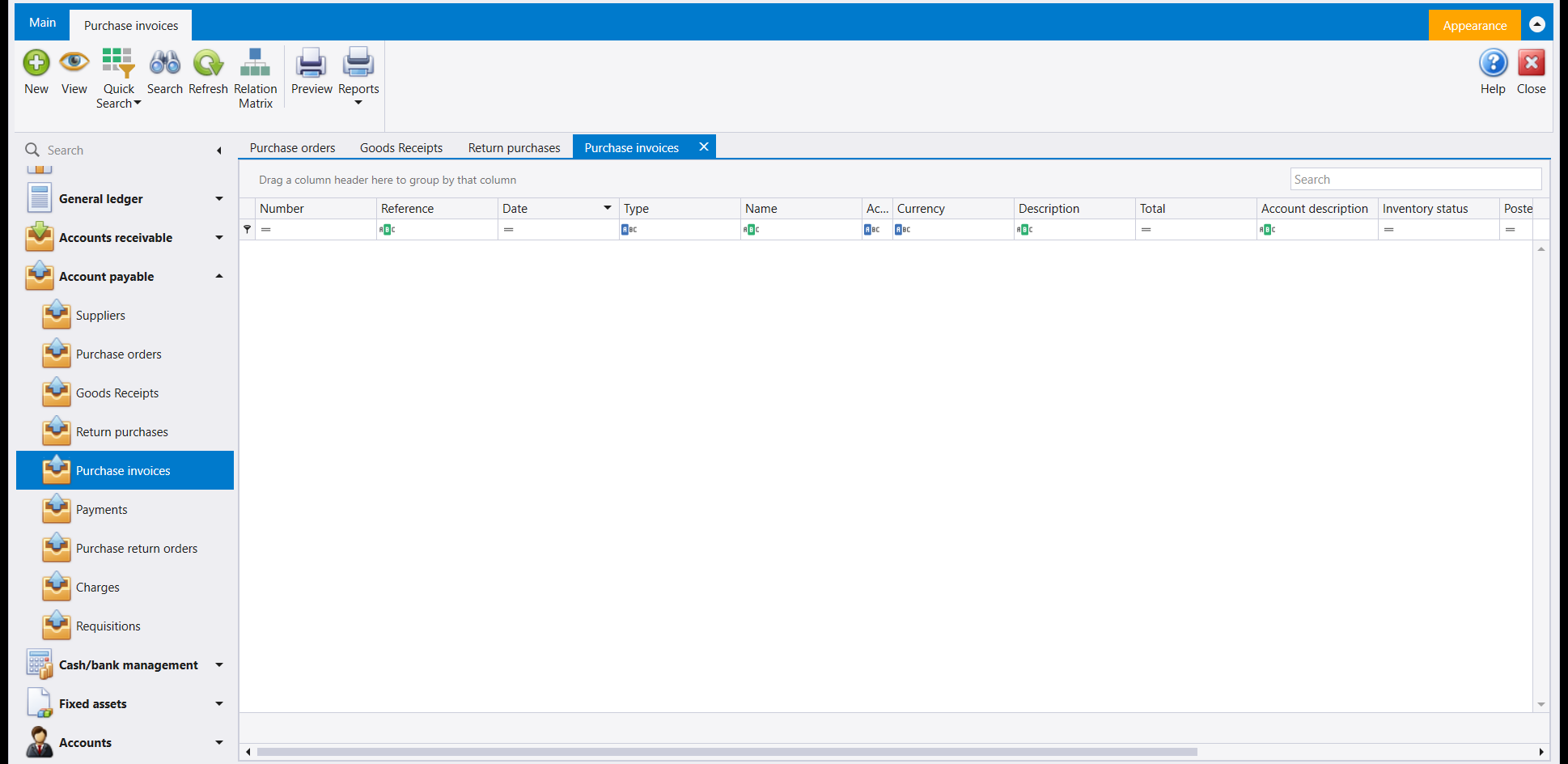1568x764 pixels.
Task: Open Requisitions in sidebar
Action: point(125,626)
